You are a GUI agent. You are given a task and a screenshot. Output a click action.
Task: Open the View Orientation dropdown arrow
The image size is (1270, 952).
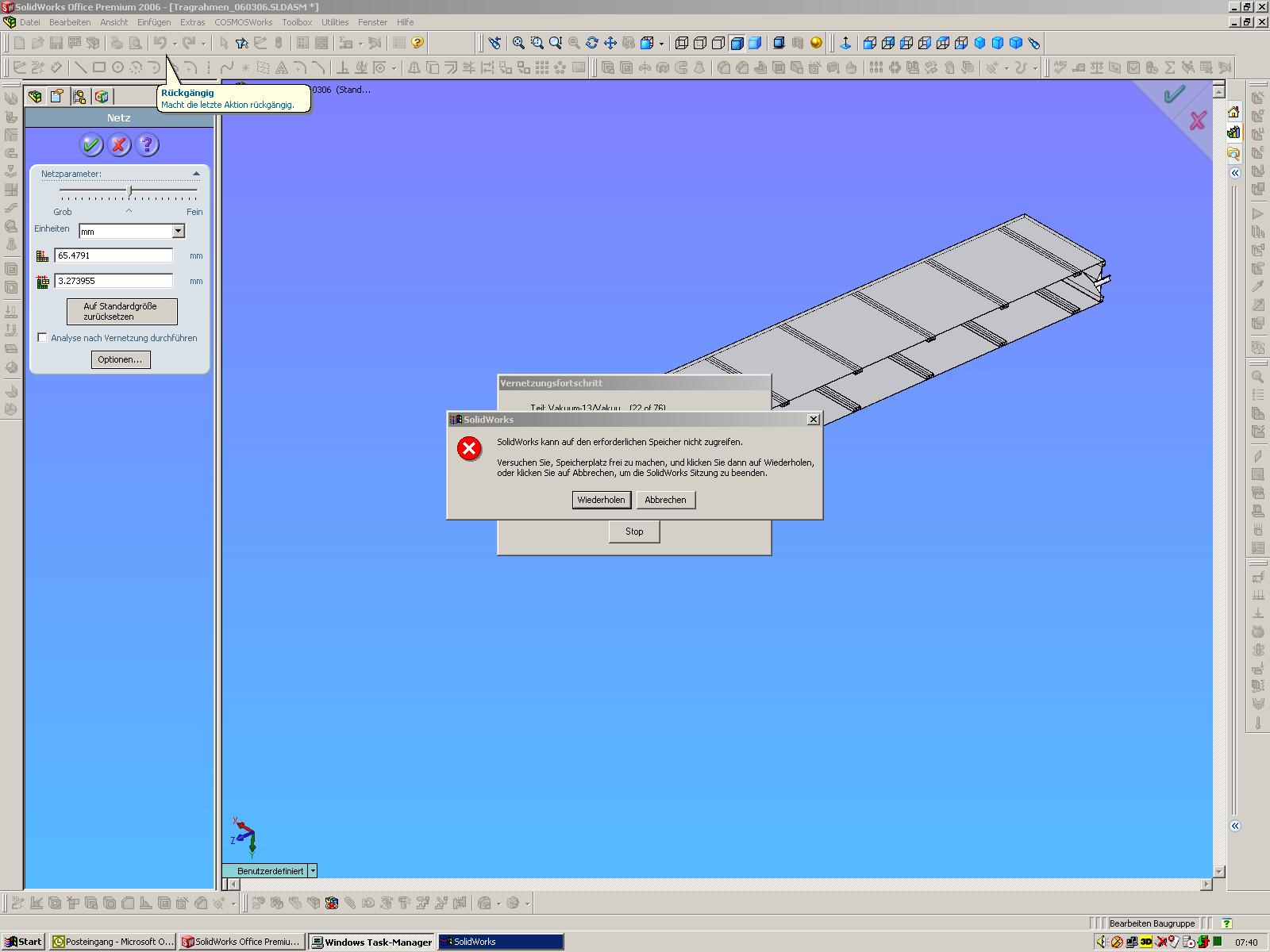(x=661, y=43)
